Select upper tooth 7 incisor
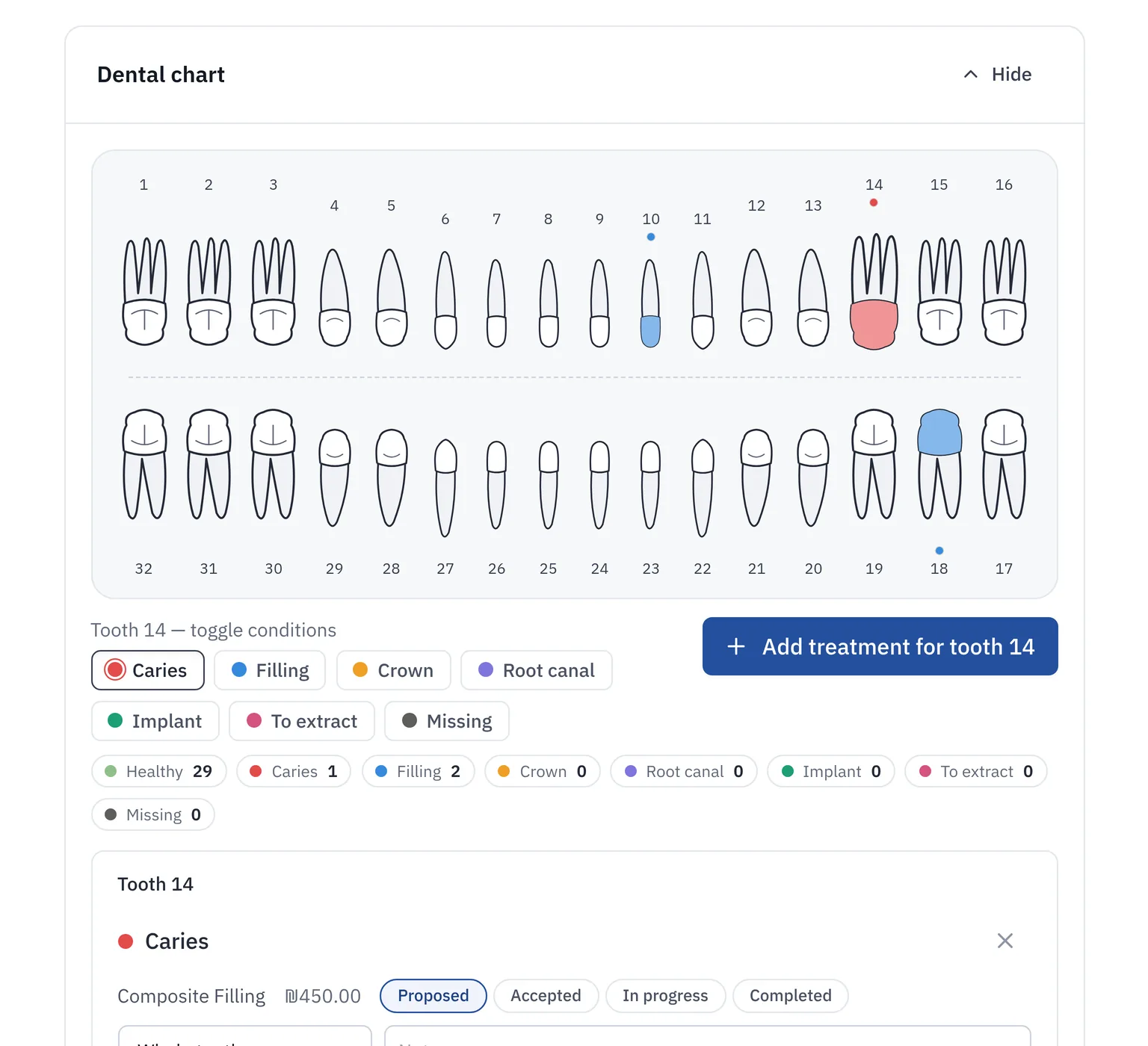This screenshot has width=1148, height=1046. point(496,303)
